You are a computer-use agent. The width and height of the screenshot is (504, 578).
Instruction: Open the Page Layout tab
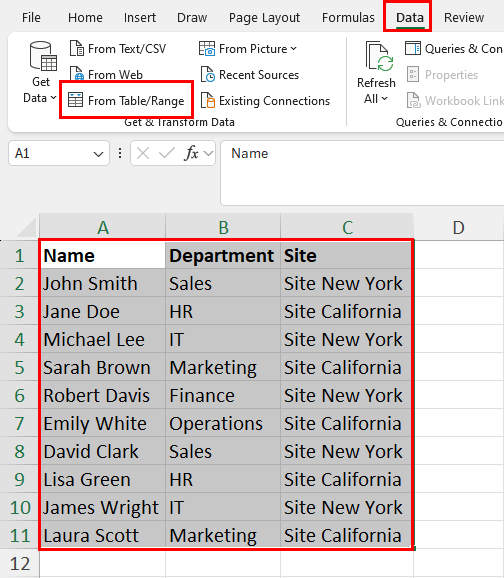pos(264,18)
